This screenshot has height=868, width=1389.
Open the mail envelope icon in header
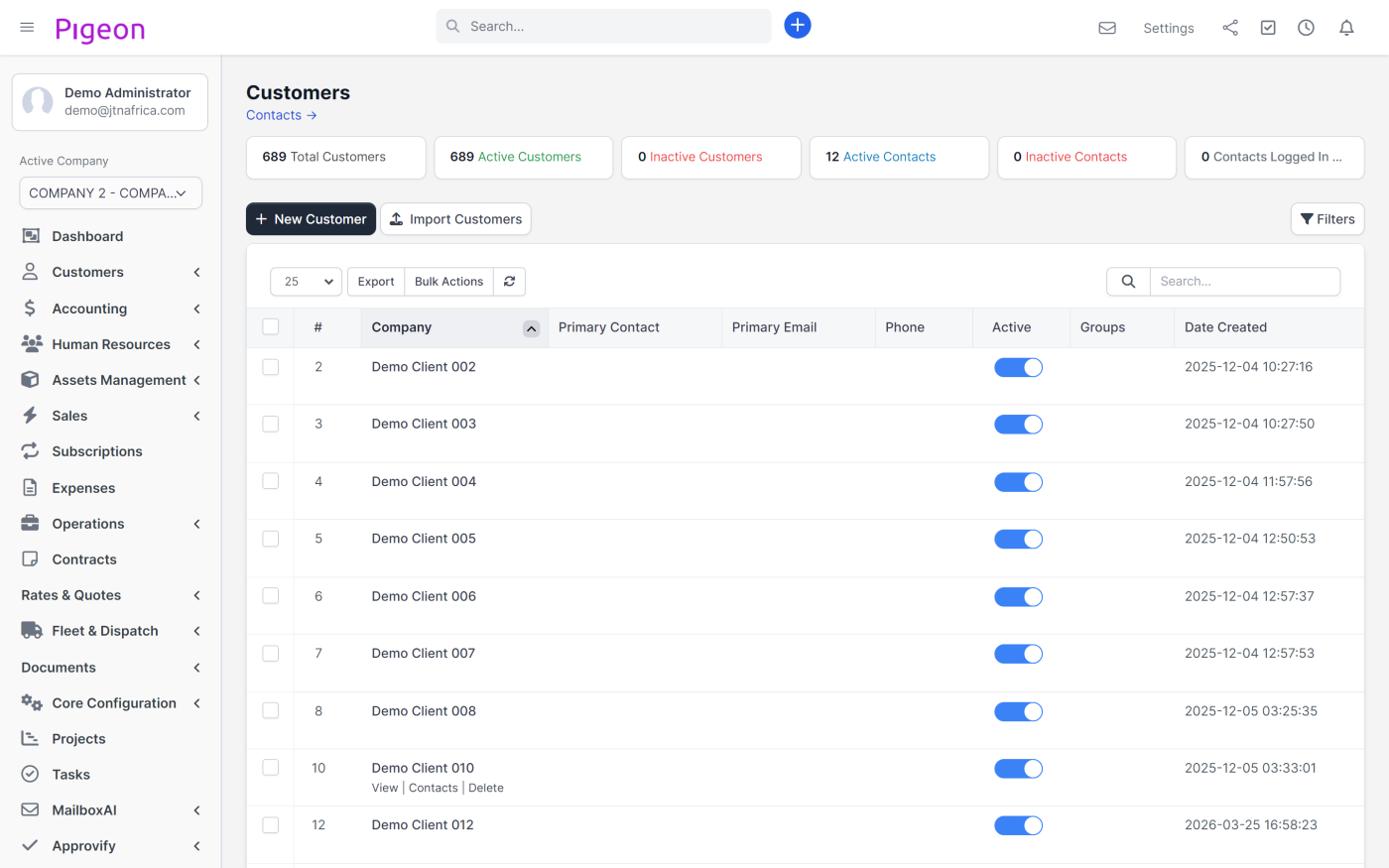(1107, 28)
